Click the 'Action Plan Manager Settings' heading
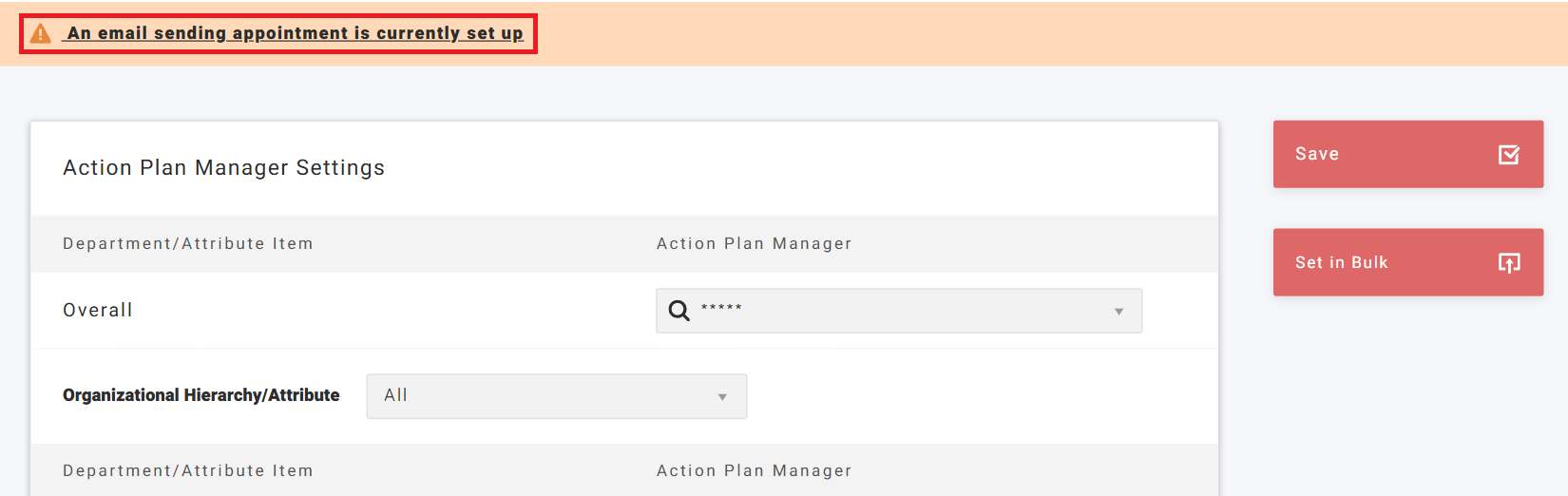The image size is (1568, 496). 223,168
